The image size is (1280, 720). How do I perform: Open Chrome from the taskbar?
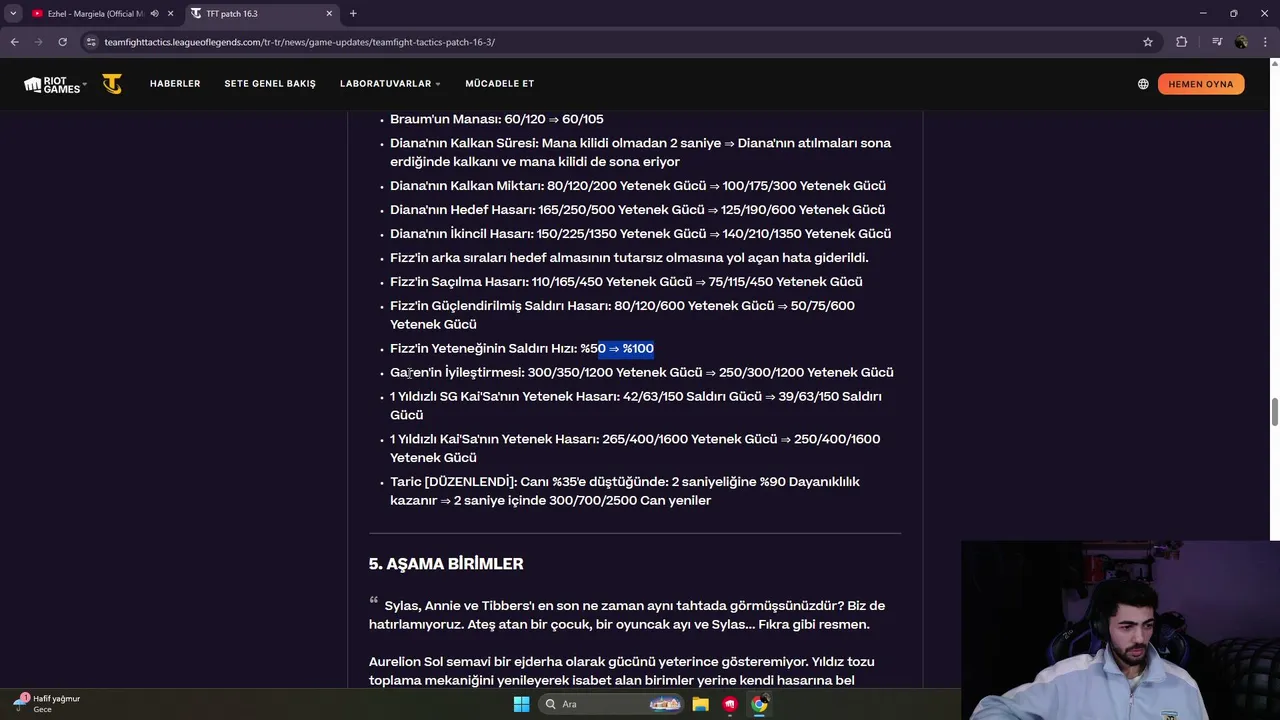tap(760, 704)
